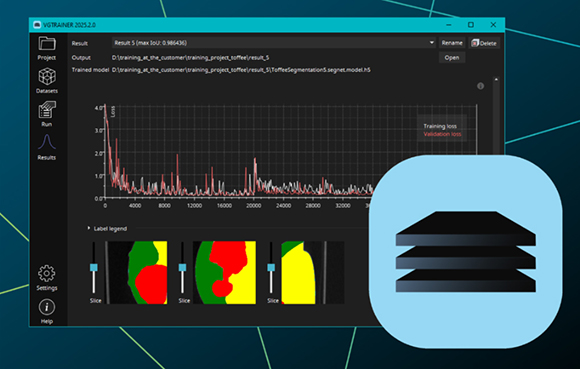Screen dimensions: 580x369
Task: Adjust the third Slice slider
Action: tap(271, 268)
